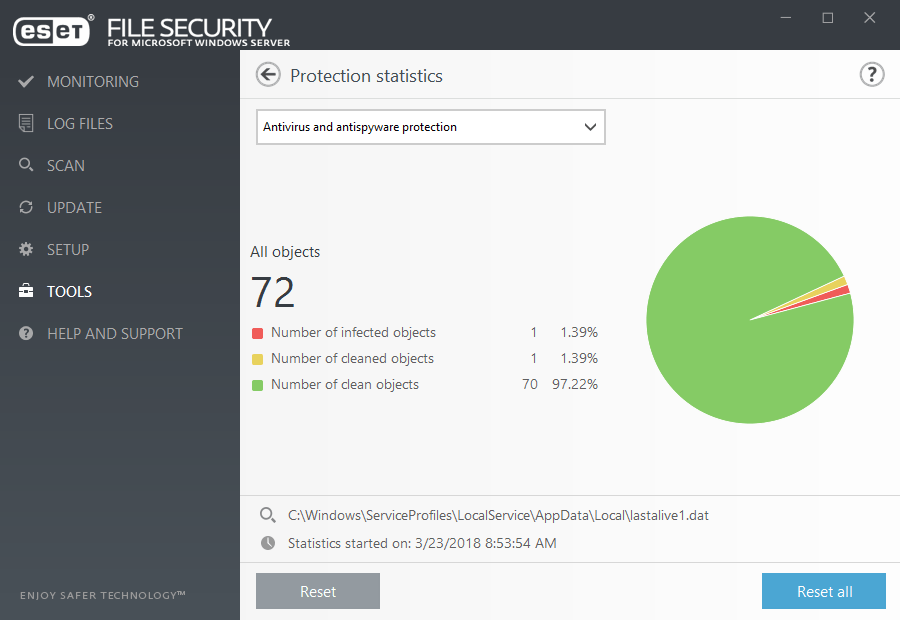Open the MONITORING menu item
900x620 pixels.
[x=93, y=82]
